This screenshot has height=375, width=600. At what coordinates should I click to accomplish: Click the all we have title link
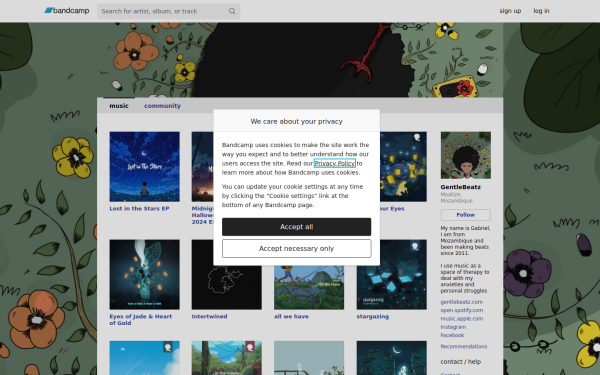click(291, 316)
